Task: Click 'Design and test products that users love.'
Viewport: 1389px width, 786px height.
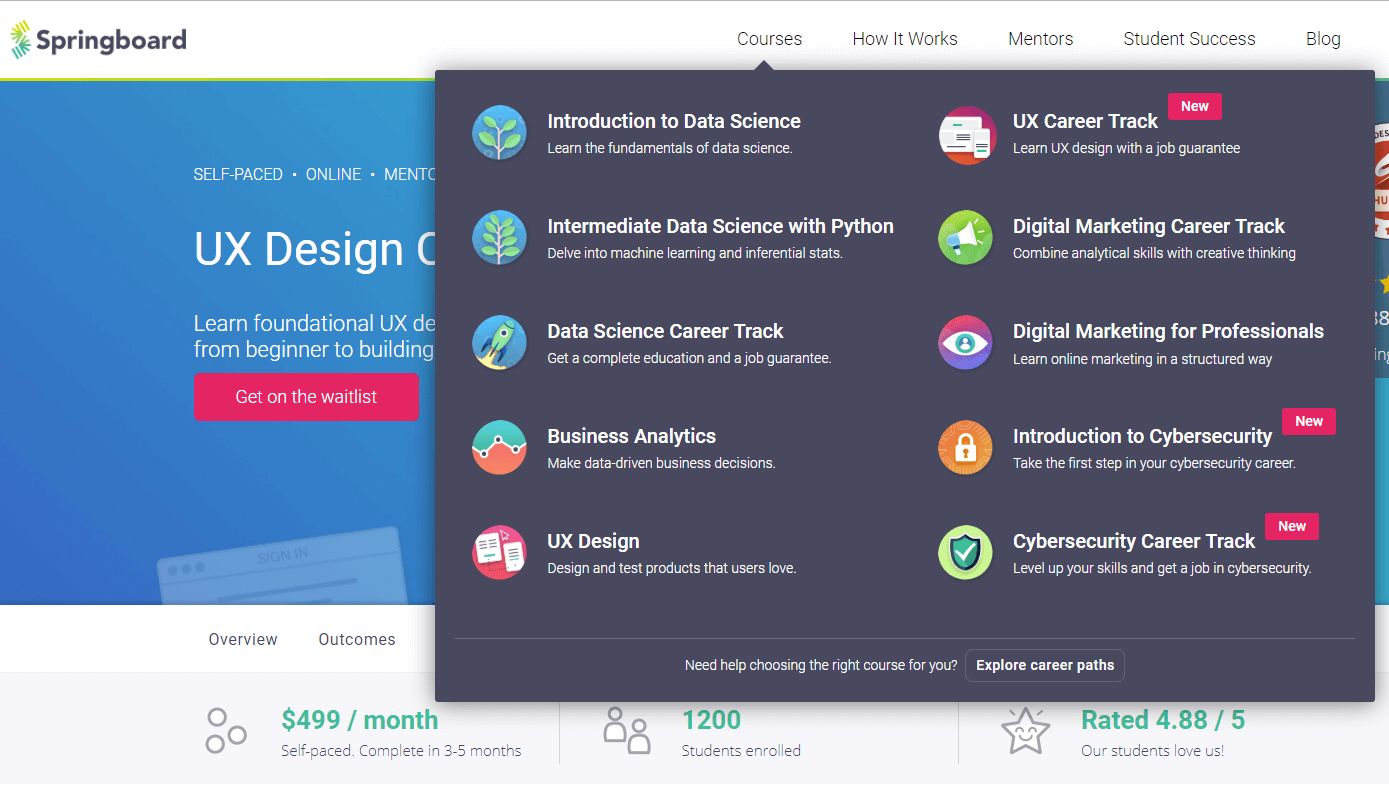Action: coord(671,568)
